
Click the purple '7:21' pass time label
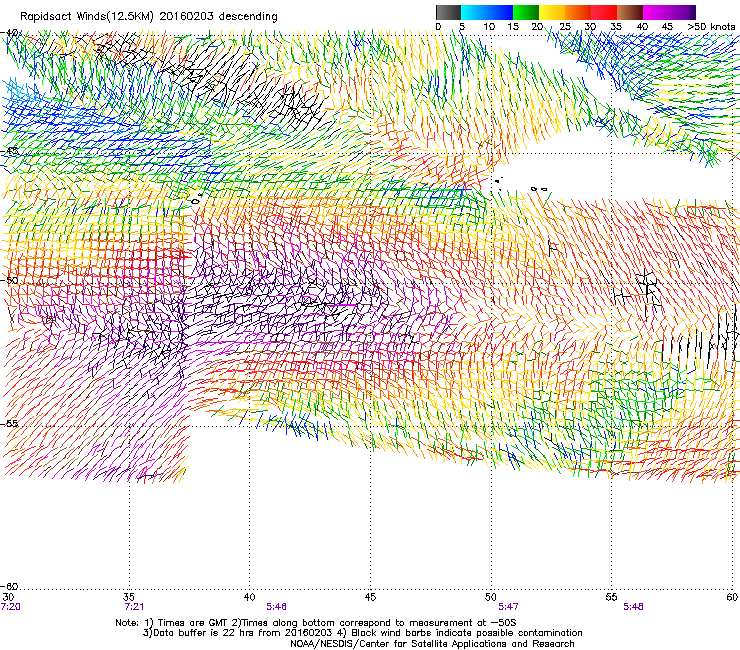134,607
